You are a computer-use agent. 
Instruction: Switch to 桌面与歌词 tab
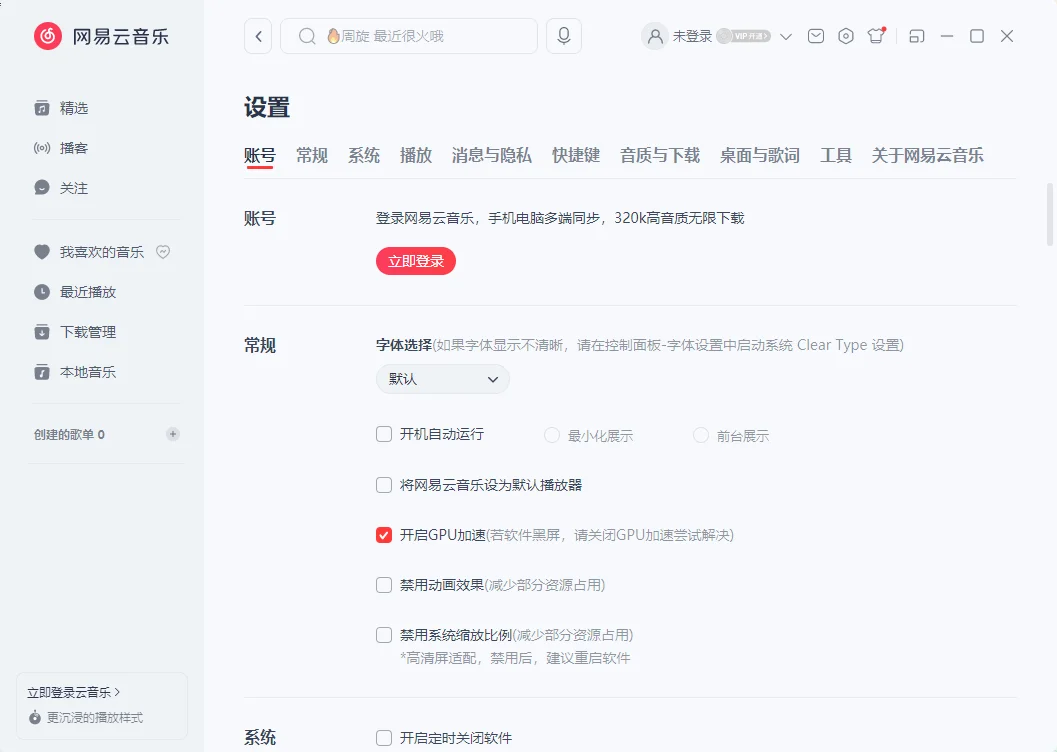(x=760, y=156)
